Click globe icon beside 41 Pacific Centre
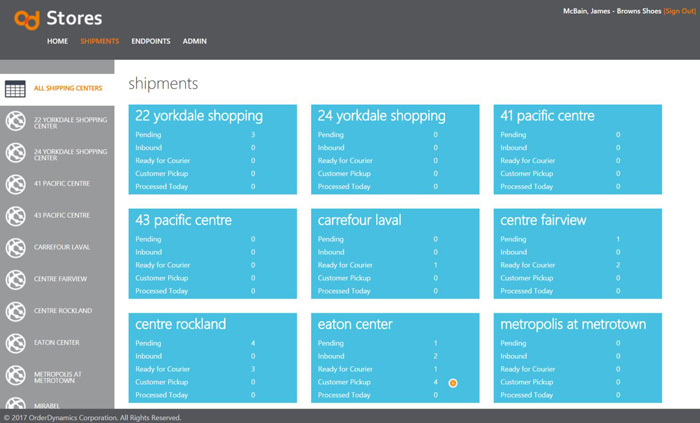 coord(16,184)
